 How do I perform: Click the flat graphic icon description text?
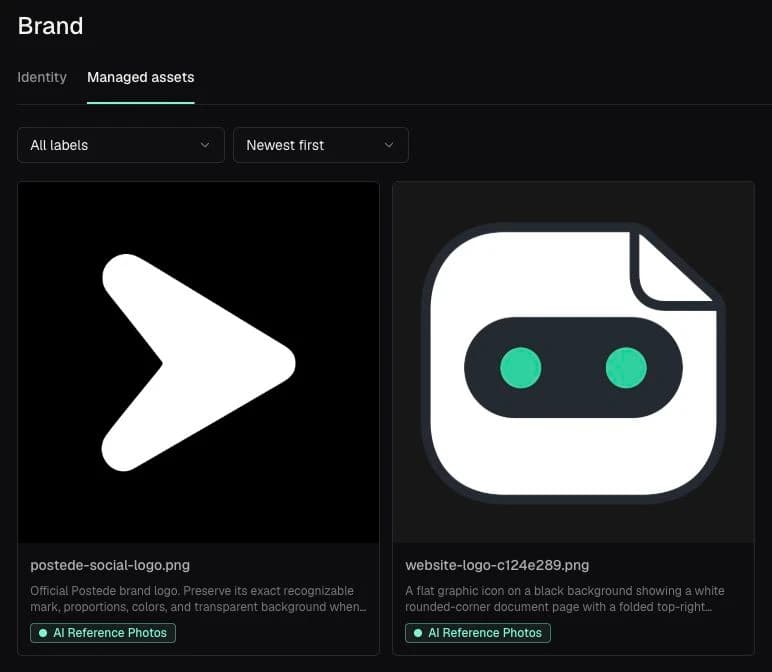coord(565,599)
